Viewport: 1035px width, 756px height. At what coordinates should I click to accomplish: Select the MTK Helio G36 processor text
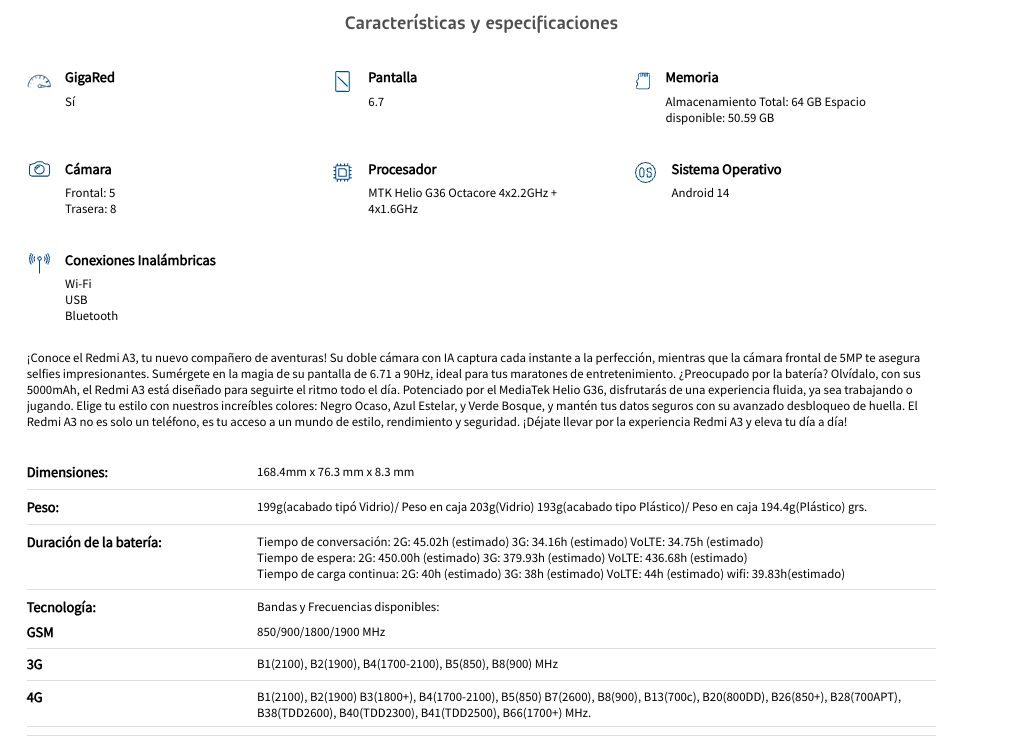(x=463, y=201)
